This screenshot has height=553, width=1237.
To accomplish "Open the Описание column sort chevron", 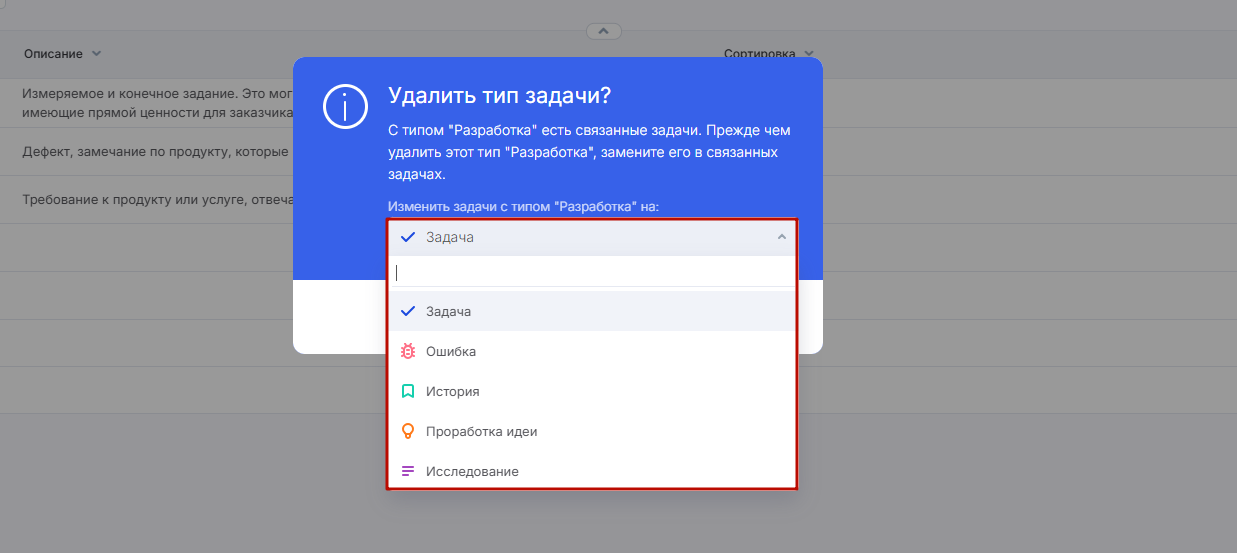I will 96,54.
